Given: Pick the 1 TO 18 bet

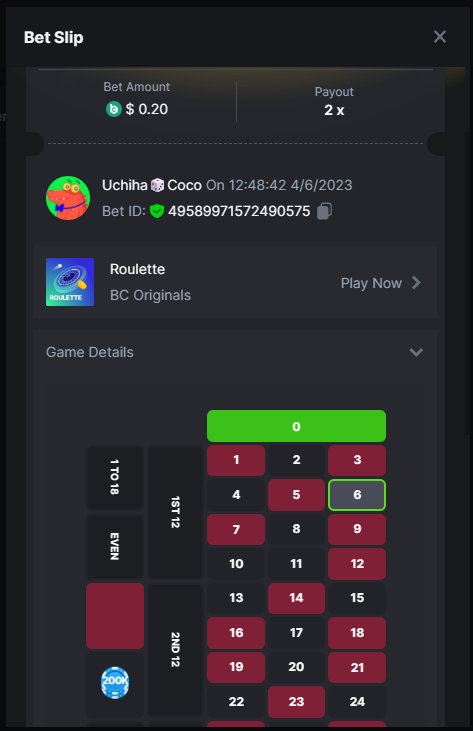Looking at the screenshot, I should click(115, 477).
